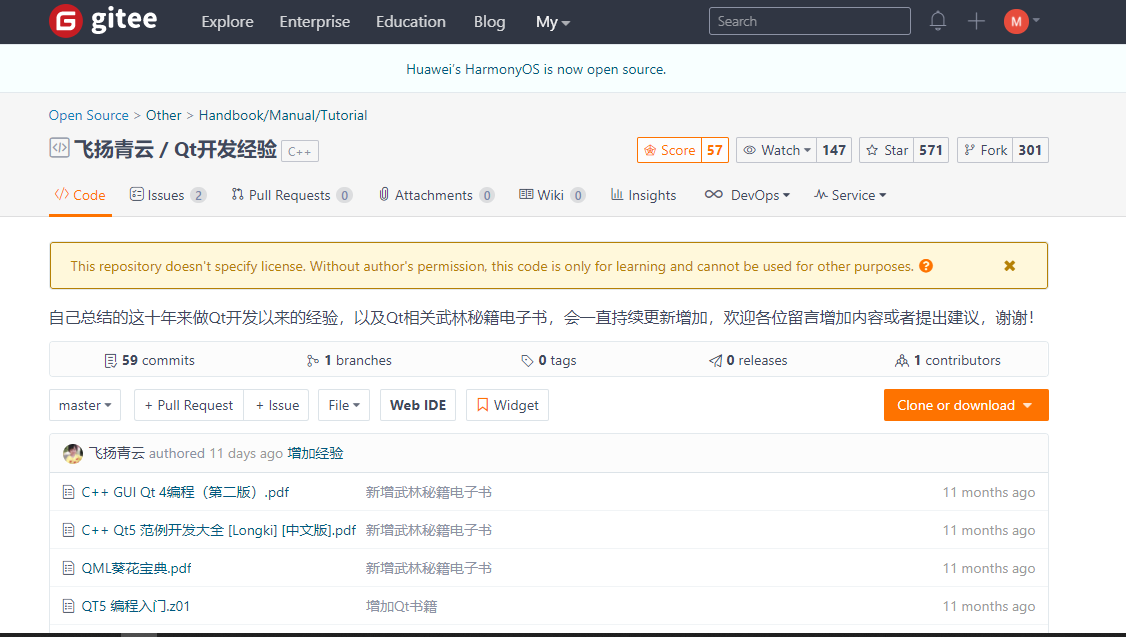The height and width of the screenshot is (637, 1126).
Task: Click the repository code icon beside title
Action: pos(59,148)
